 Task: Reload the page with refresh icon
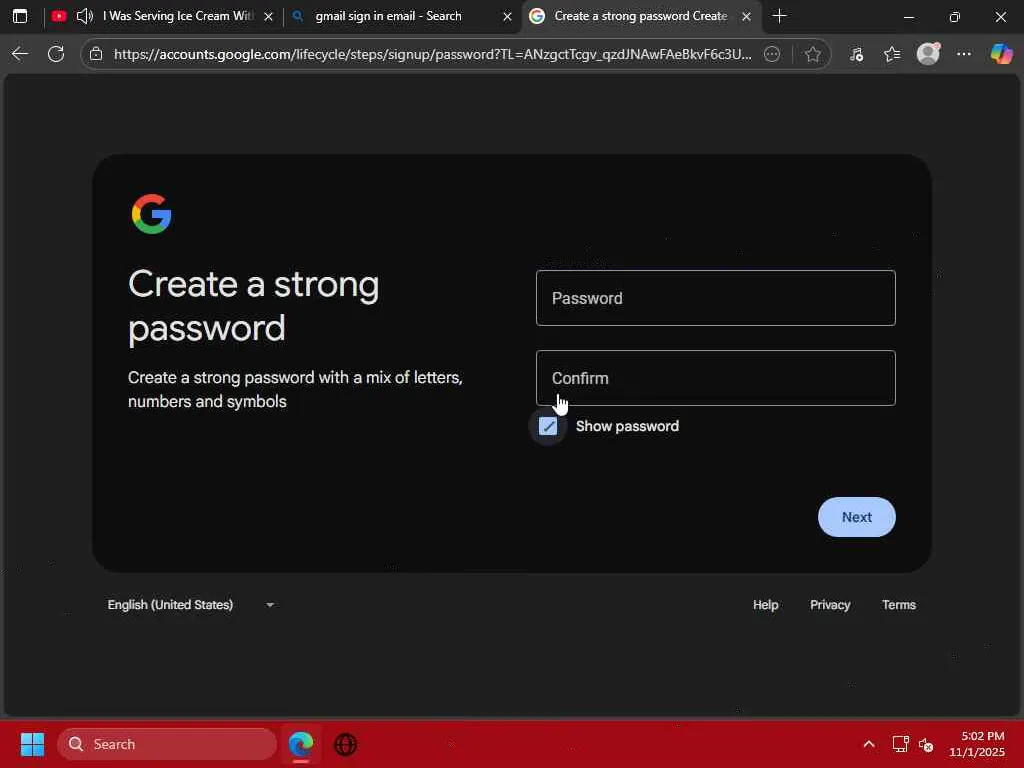56,54
